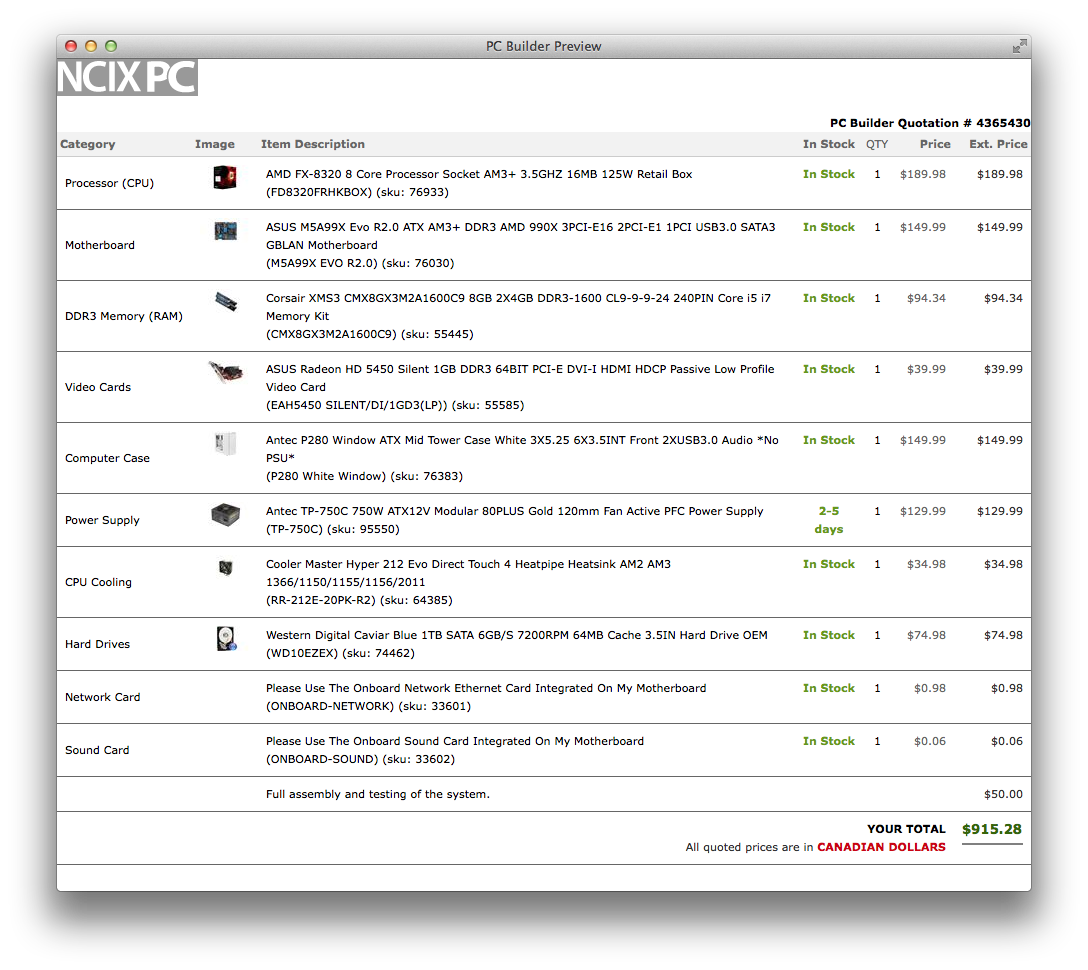
Task: Click the AMD FX-8320 processor thumbnail image
Action: 225,177
